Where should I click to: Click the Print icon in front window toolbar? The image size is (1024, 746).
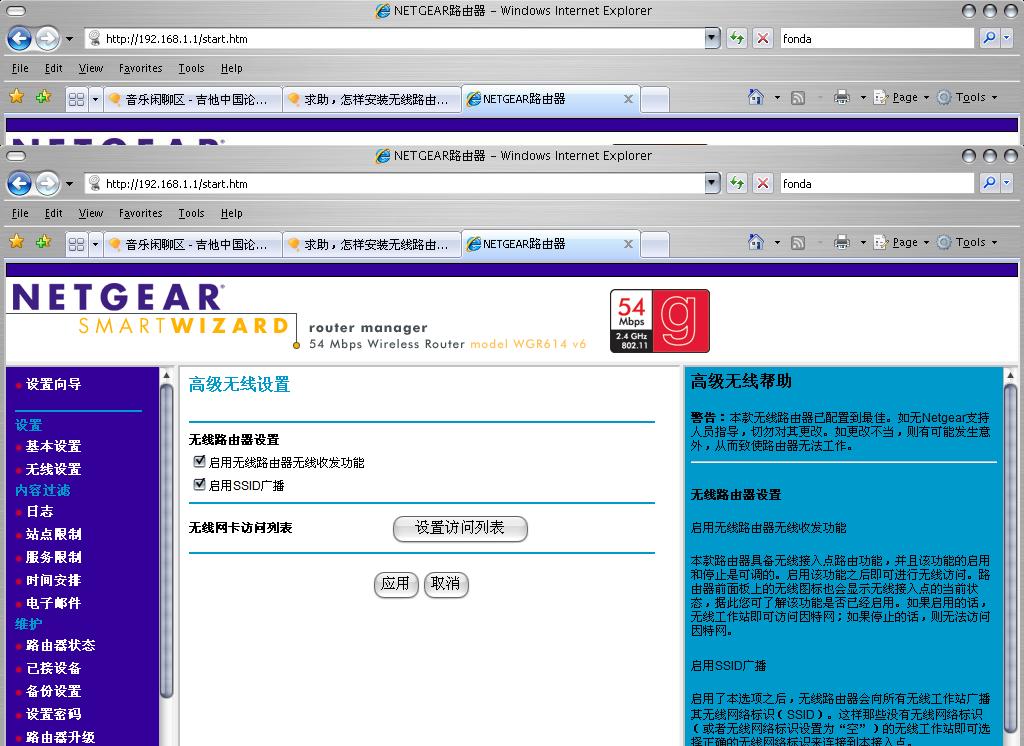[842, 242]
